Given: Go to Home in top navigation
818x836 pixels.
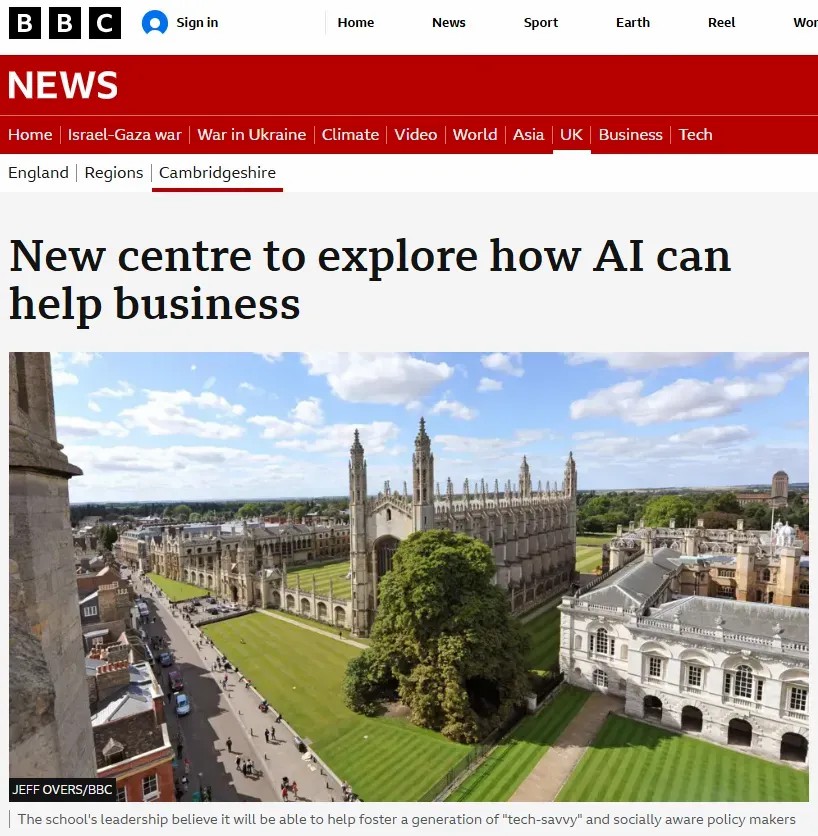Looking at the screenshot, I should 356,22.
